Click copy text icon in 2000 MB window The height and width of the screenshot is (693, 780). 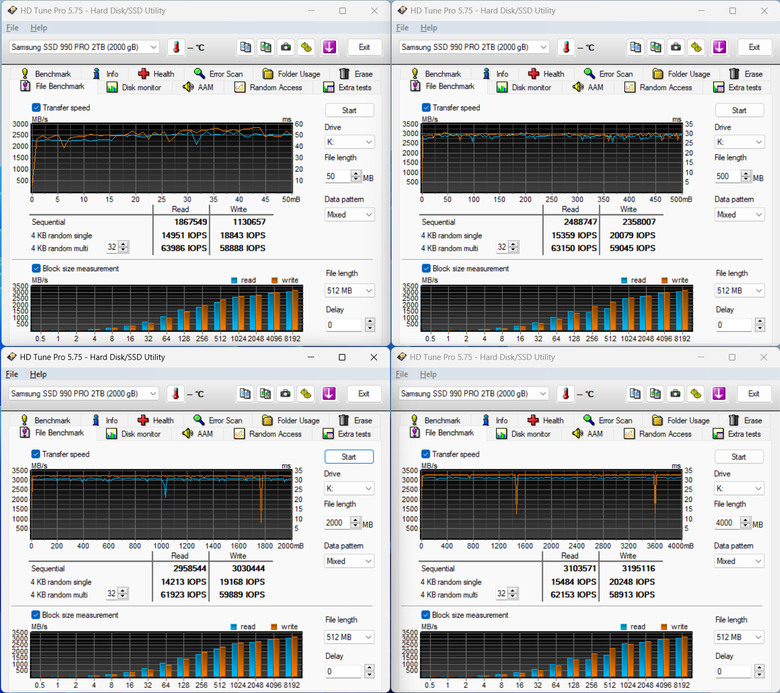245,394
